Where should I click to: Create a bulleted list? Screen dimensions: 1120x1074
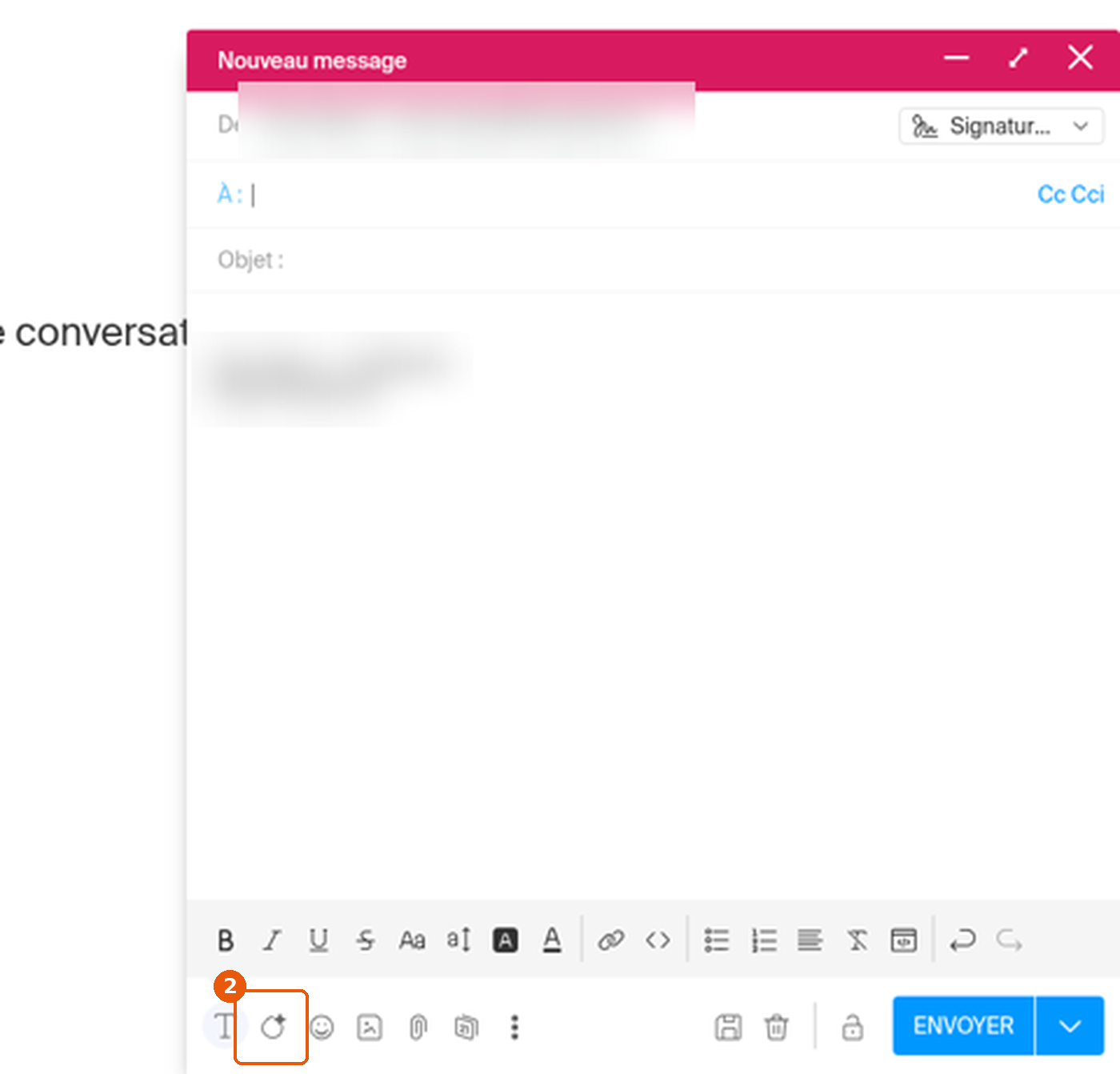pos(717,940)
